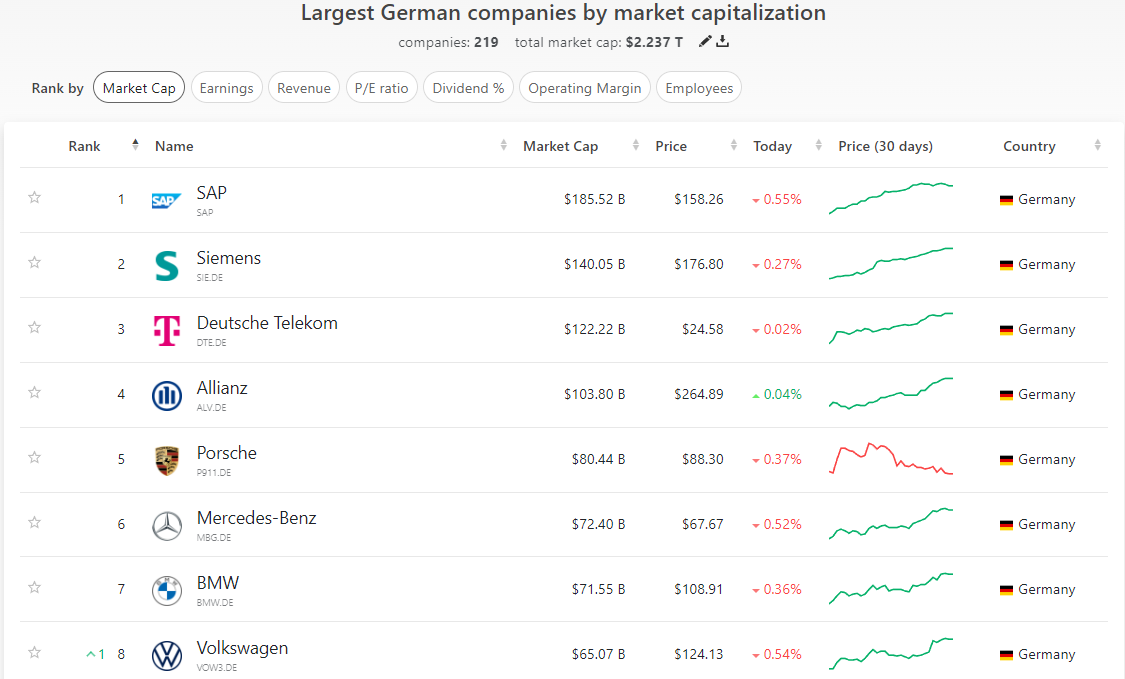Sort by Price column sort arrows
This screenshot has width=1125, height=679.
click(x=735, y=146)
